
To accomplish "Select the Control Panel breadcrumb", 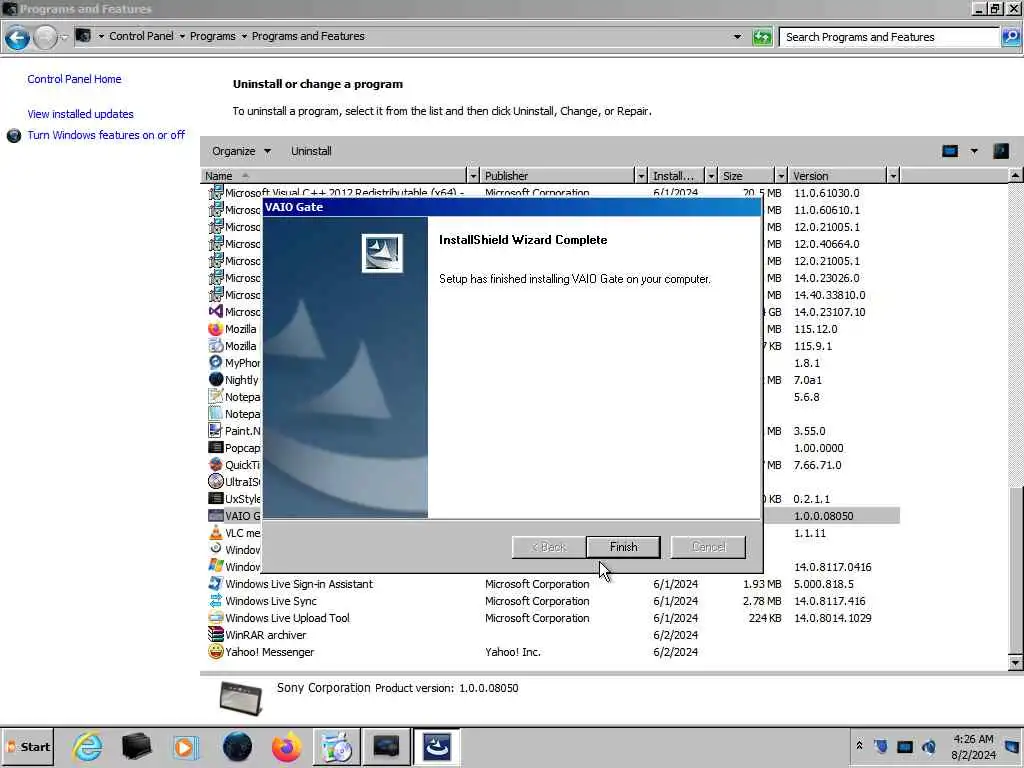I will coord(141,37).
